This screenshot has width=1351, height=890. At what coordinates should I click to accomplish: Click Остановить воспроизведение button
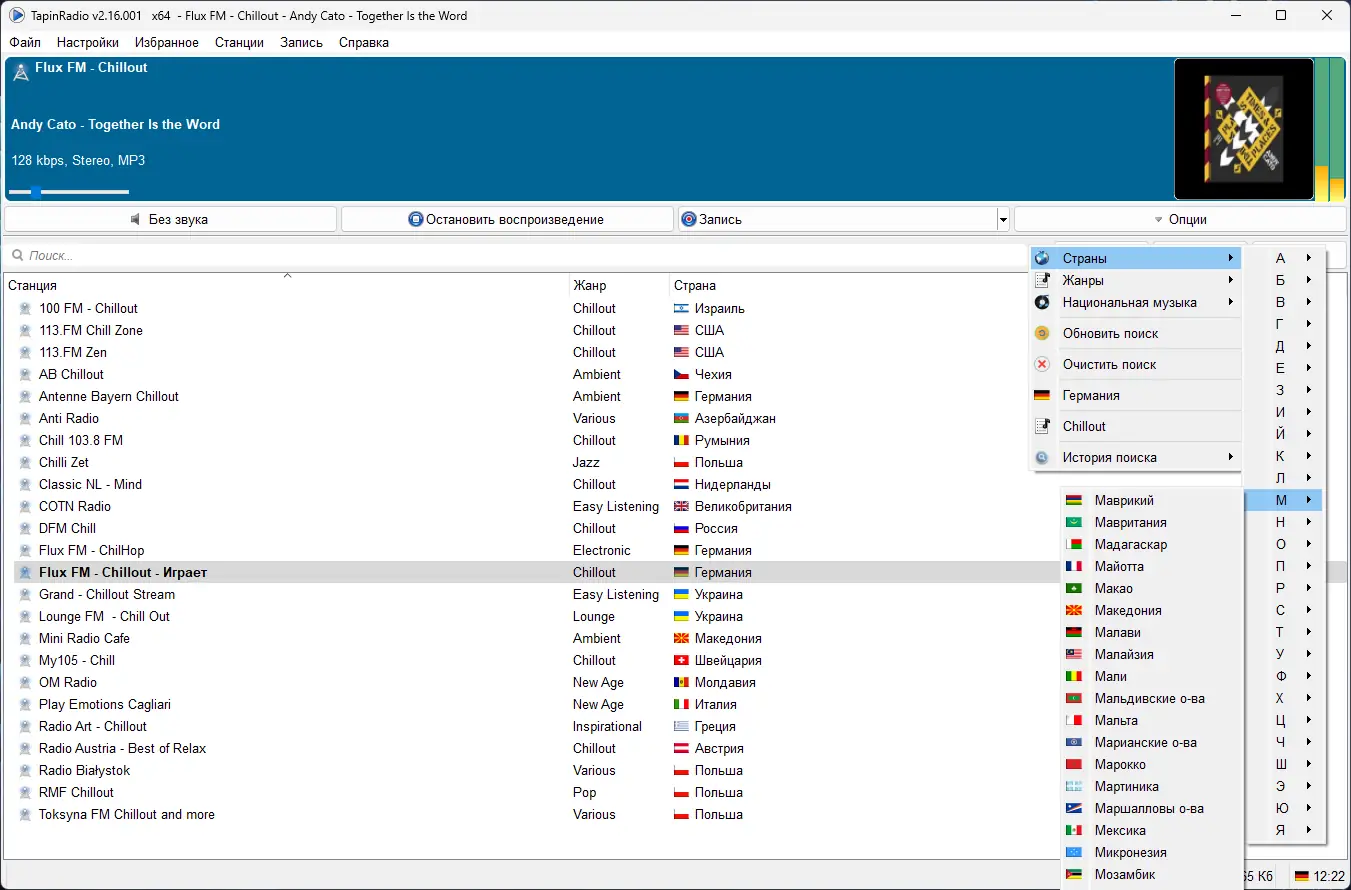click(507, 219)
